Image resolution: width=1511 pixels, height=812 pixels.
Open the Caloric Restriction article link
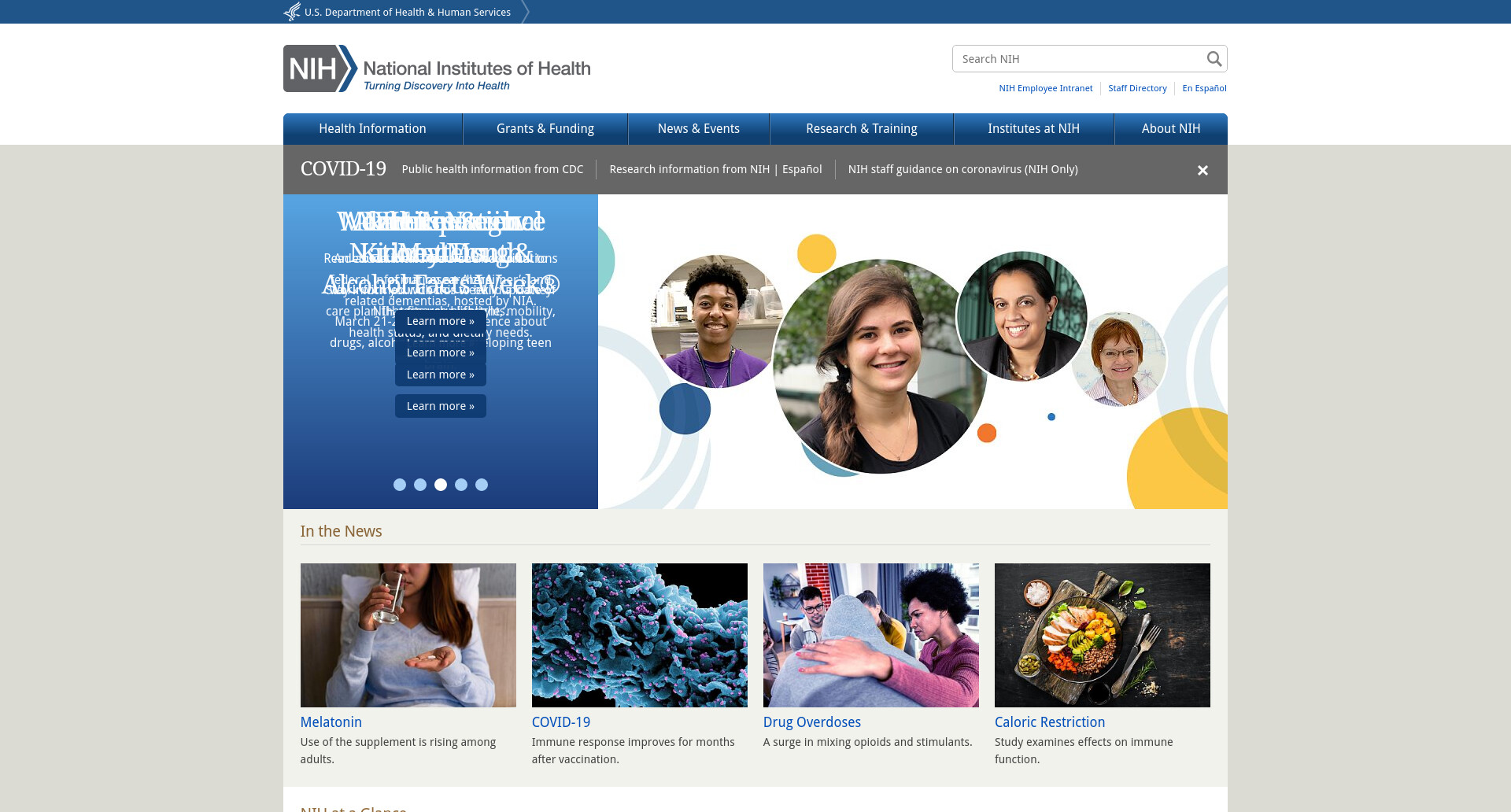coord(1050,722)
